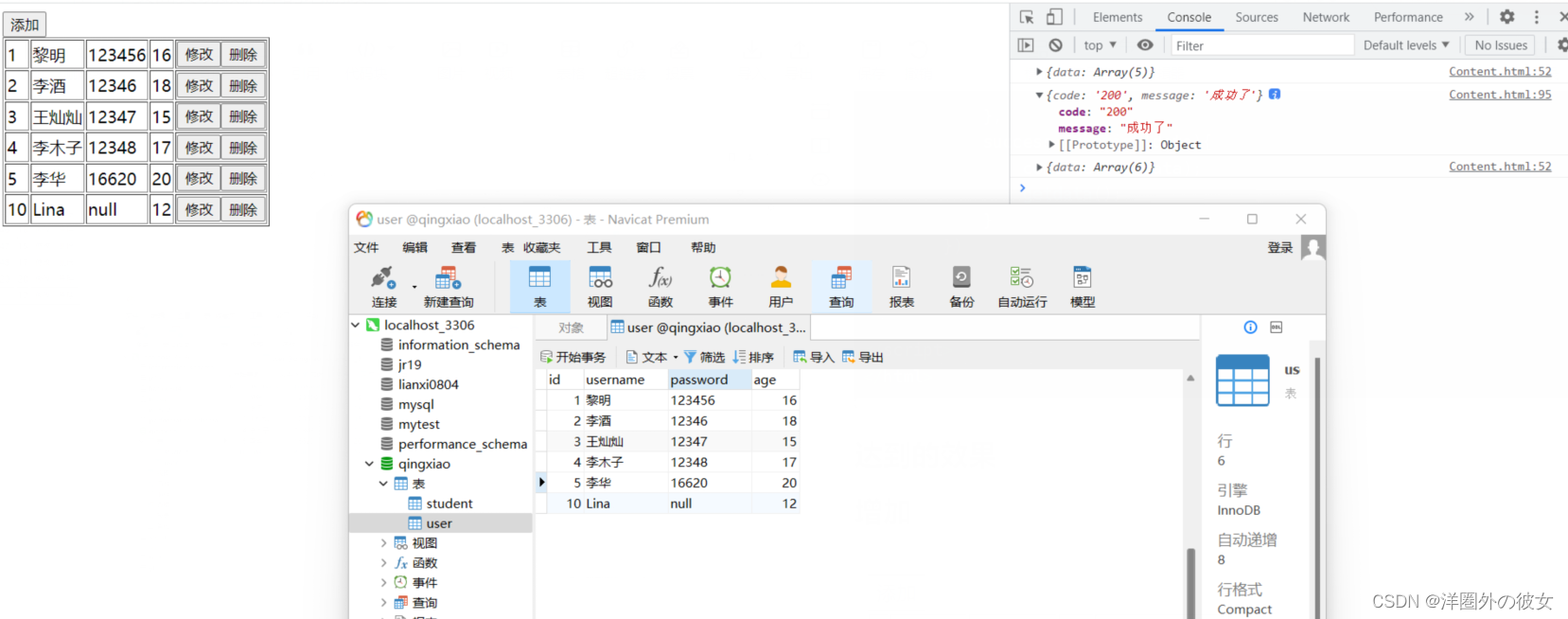The height and width of the screenshot is (619, 1568).
Task: Open the Event clock toolbar icon
Action: (720, 287)
